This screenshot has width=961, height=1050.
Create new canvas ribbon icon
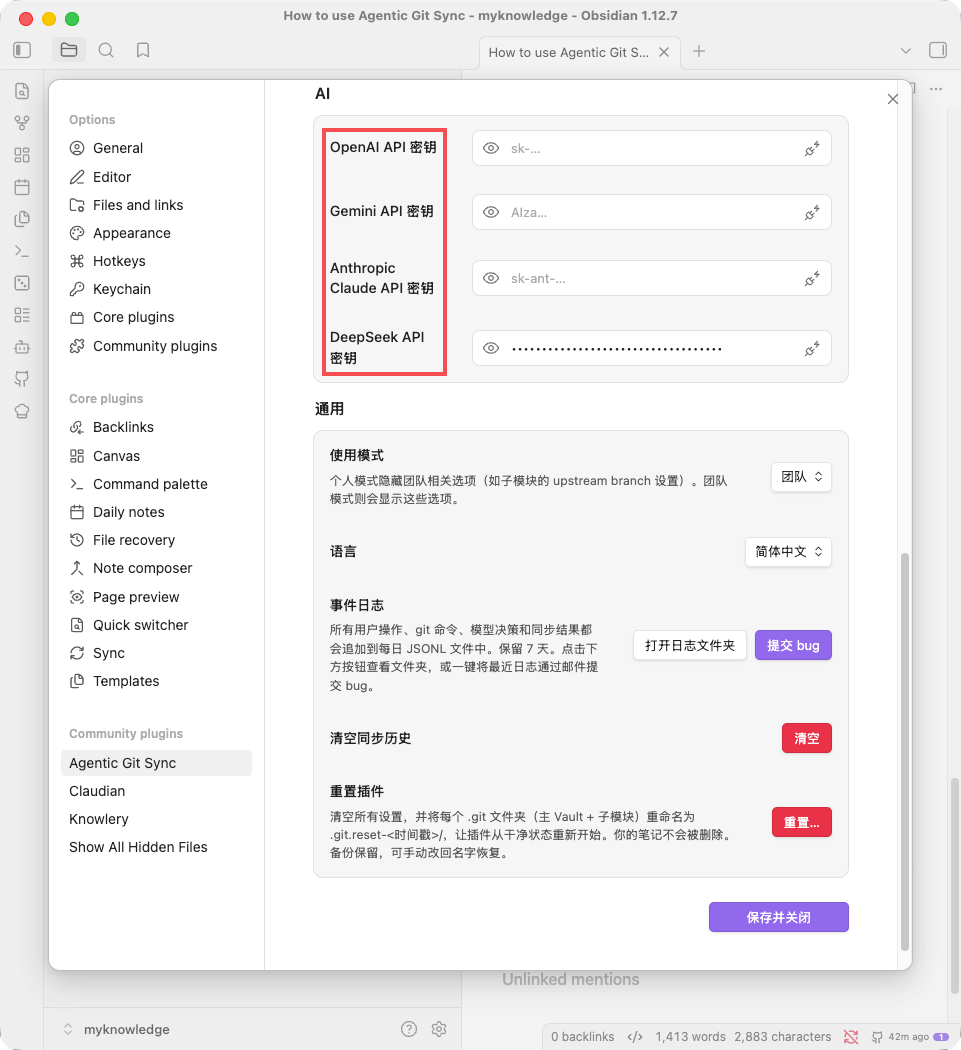[22, 155]
